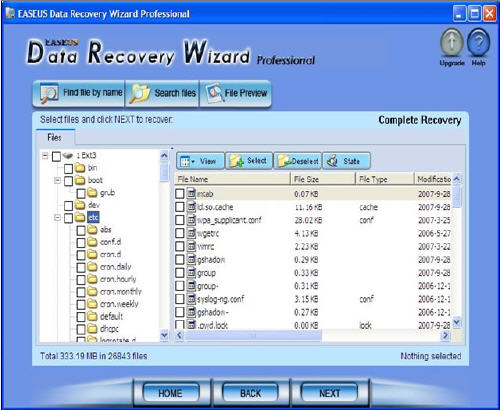Click the Select toolbar button
Image resolution: width=500 pixels, height=410 pixels.
249,161
